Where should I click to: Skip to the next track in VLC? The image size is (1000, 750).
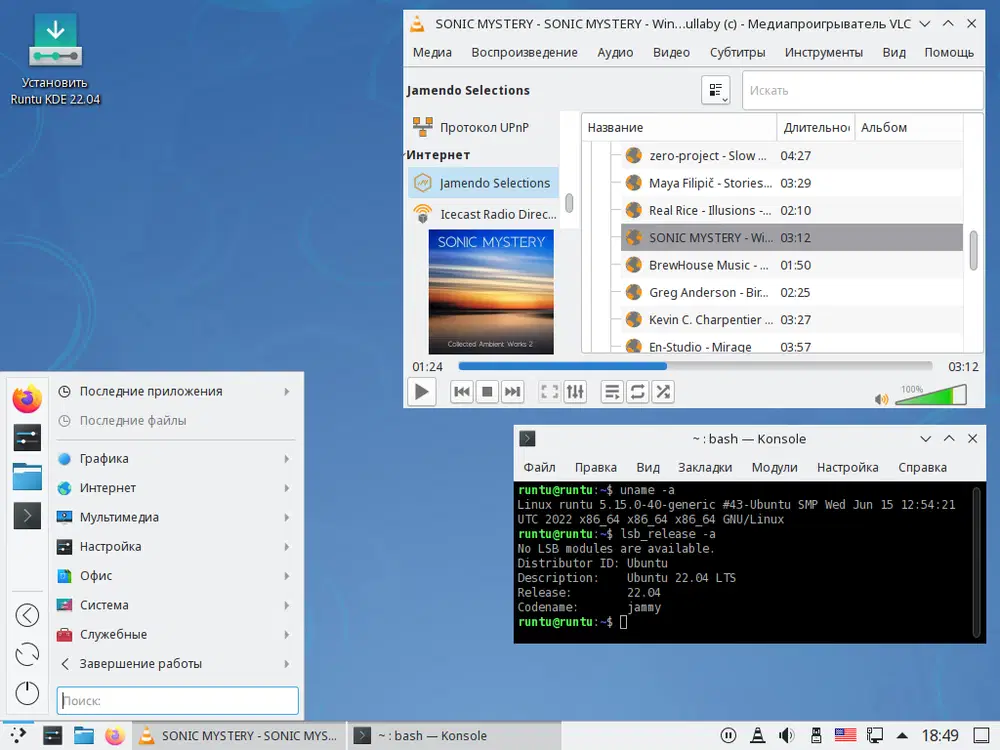pyautogui.click(x=512, y=392)
